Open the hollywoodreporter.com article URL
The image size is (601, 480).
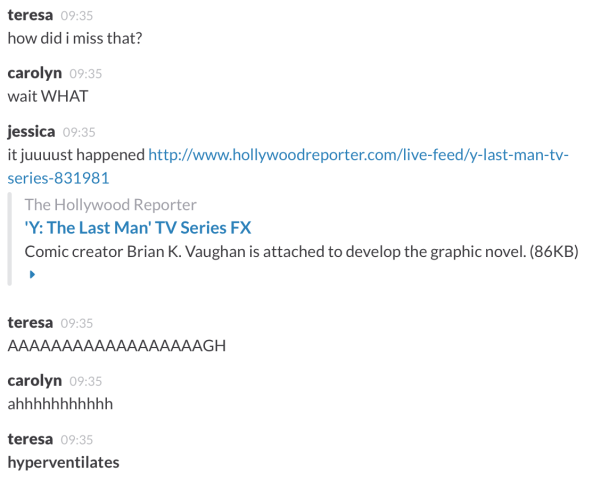288,166
